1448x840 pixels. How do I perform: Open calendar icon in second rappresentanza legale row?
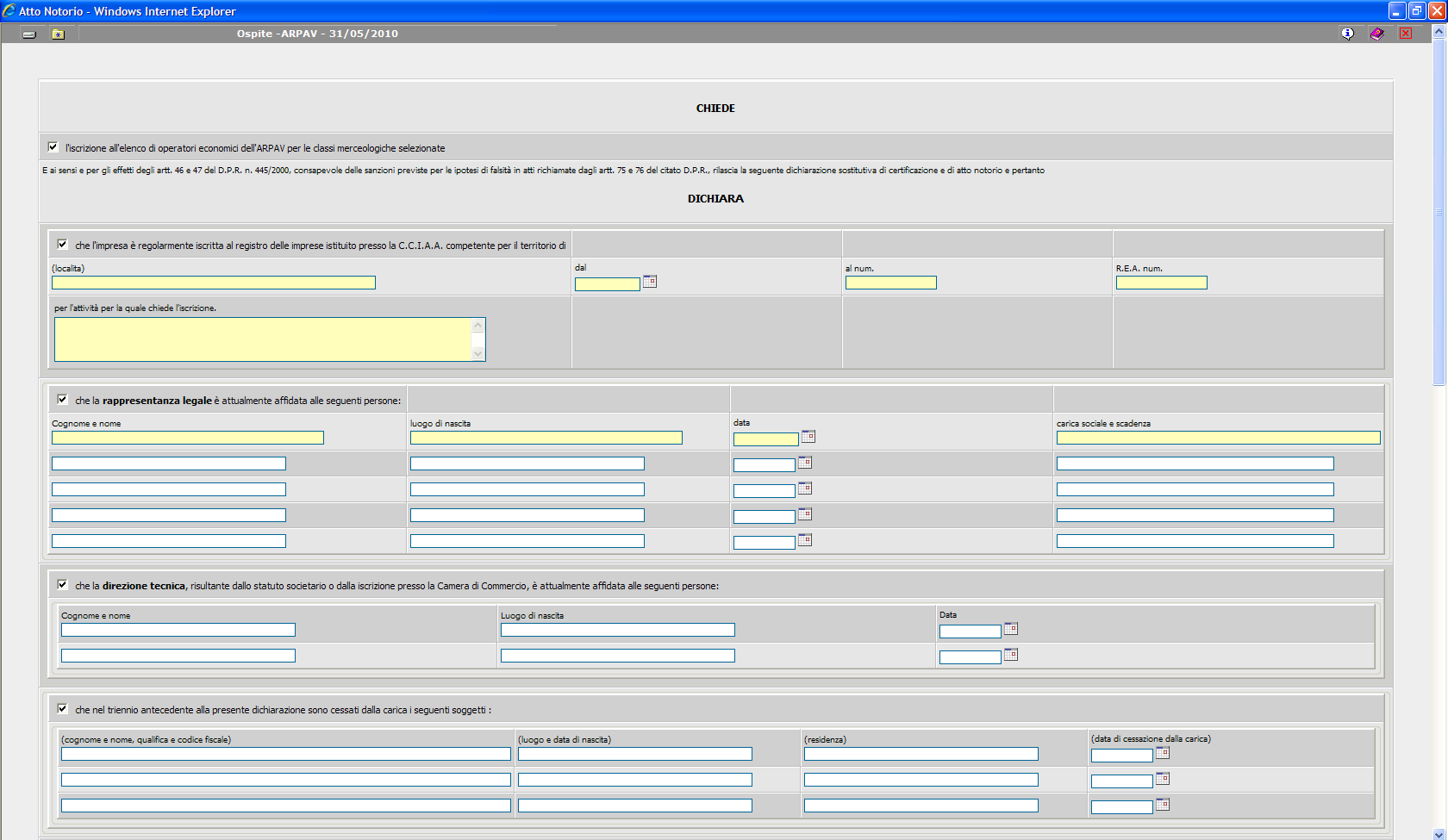805,463
